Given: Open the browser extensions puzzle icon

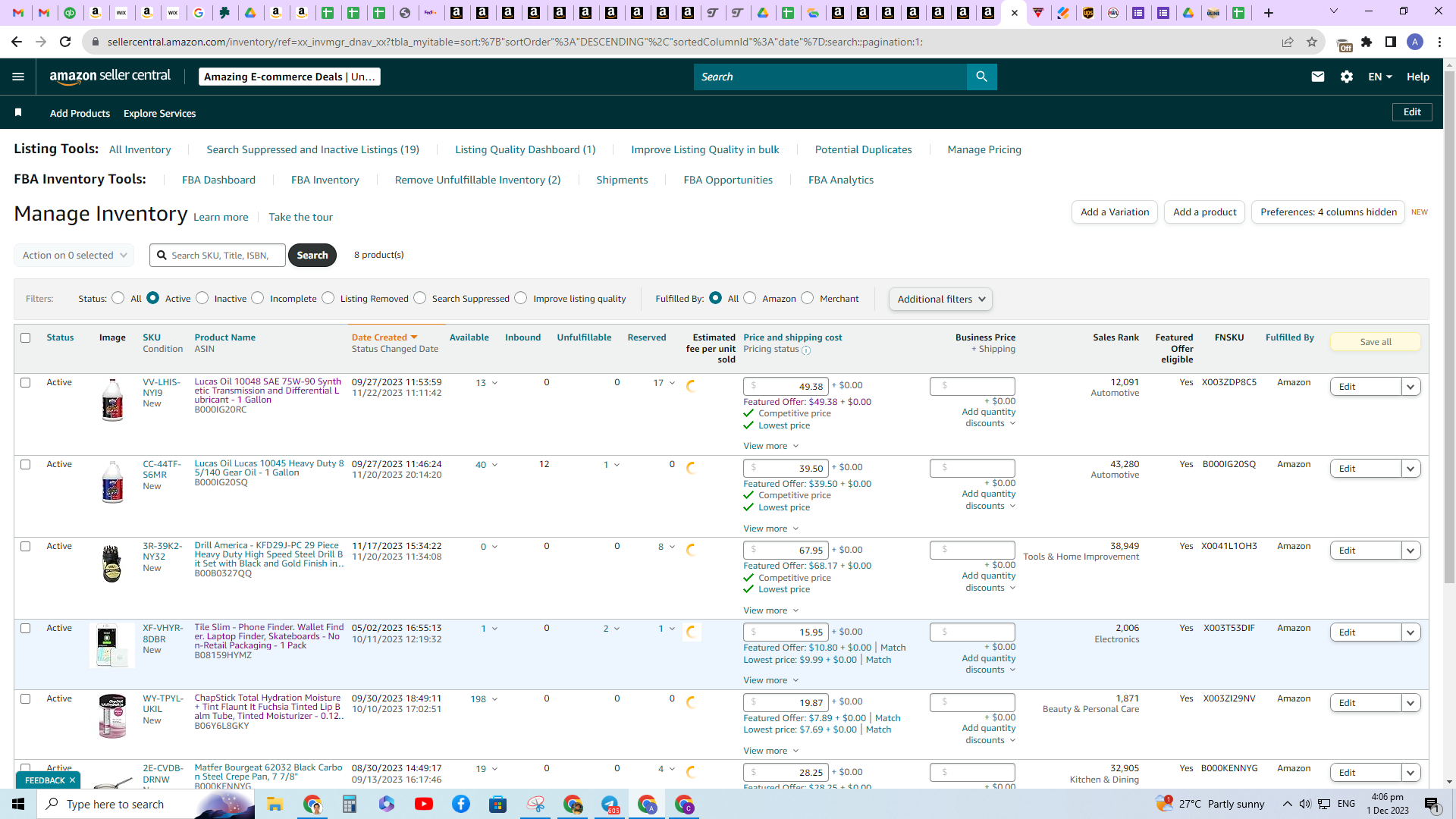Looking at the screenshot, I should coord(1367,42).
